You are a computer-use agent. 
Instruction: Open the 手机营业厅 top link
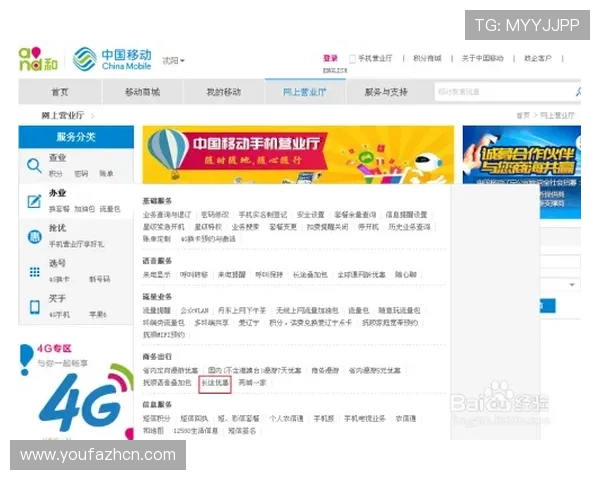tap(375, 58)
